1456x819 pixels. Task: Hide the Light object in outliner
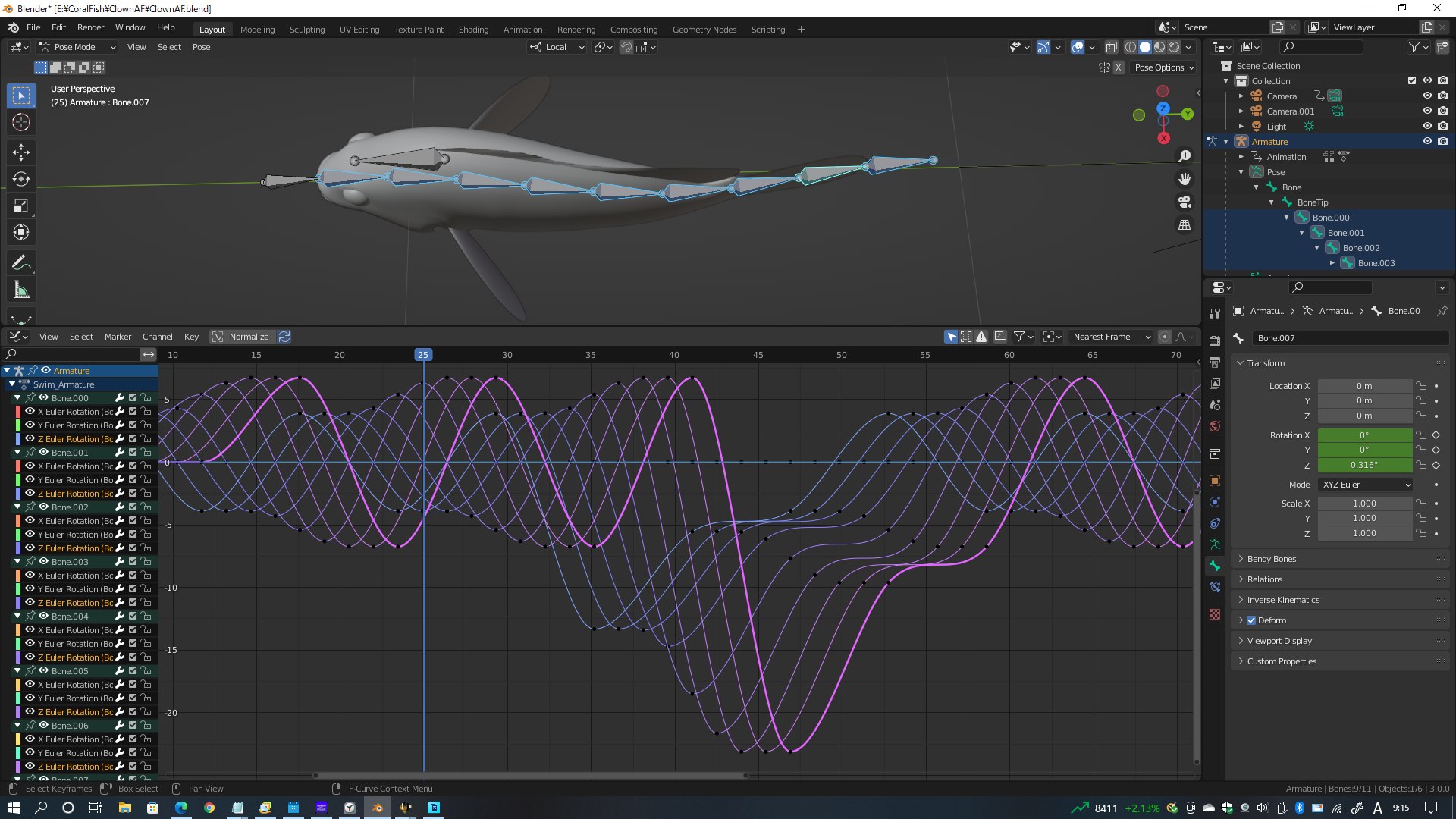click(1427, 126)
